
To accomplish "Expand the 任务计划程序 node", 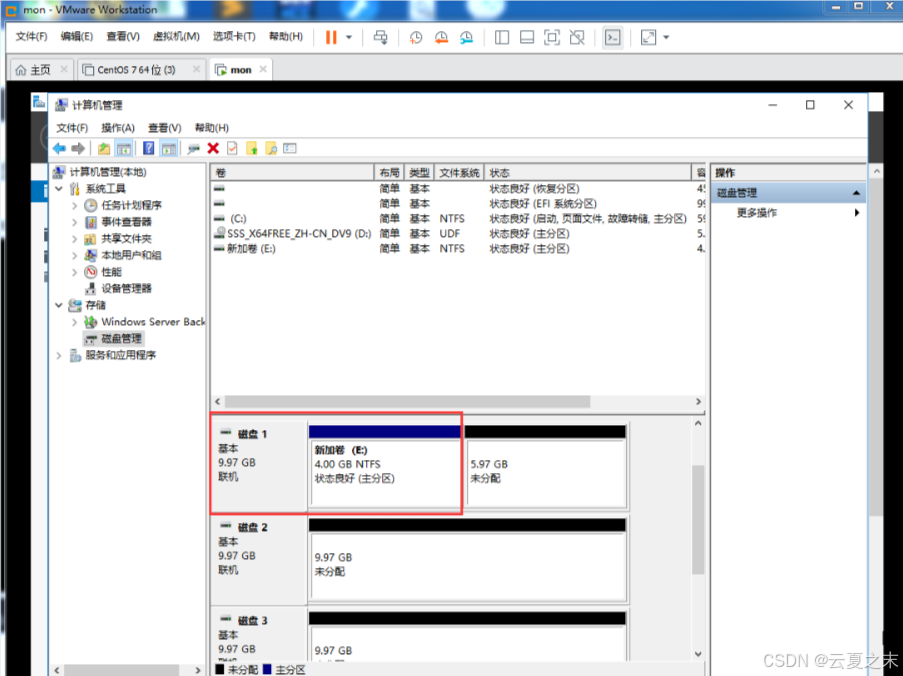I will click(x=74, y=206).
